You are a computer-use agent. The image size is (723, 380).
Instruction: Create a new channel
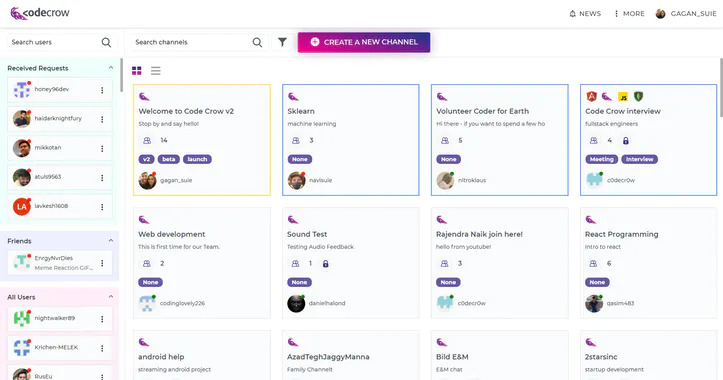[364, 42]
